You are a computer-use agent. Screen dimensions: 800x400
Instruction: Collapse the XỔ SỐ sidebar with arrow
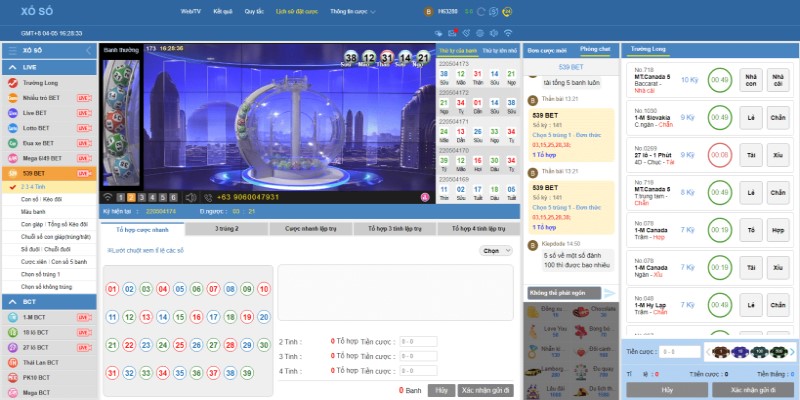[x=88, y=51]
